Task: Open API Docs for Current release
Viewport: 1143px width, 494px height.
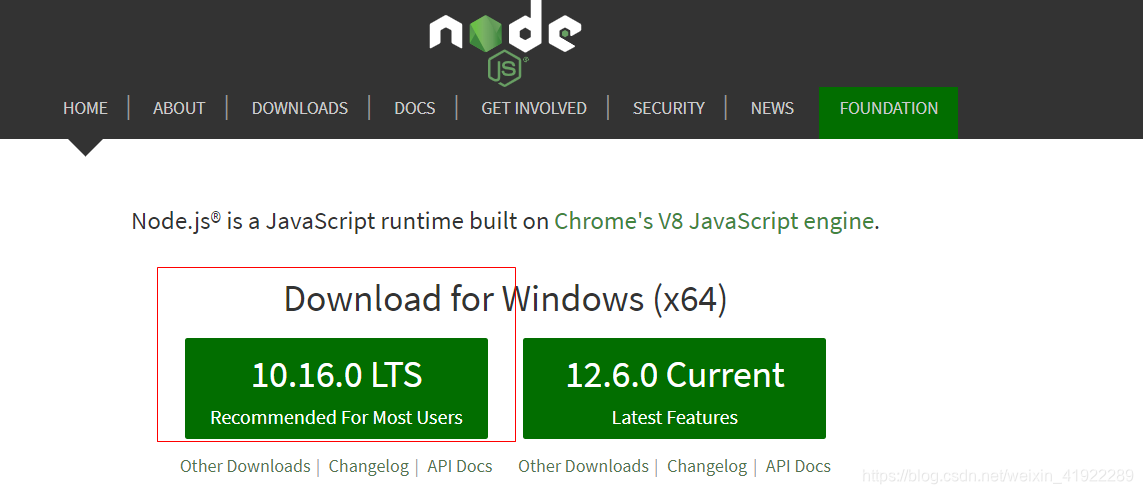Action: [x=797, y=466]
